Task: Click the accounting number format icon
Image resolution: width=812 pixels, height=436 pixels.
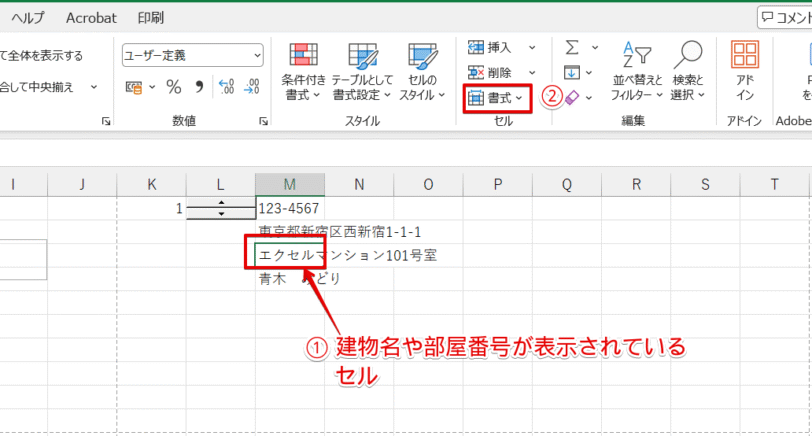Action: (134, 87)
